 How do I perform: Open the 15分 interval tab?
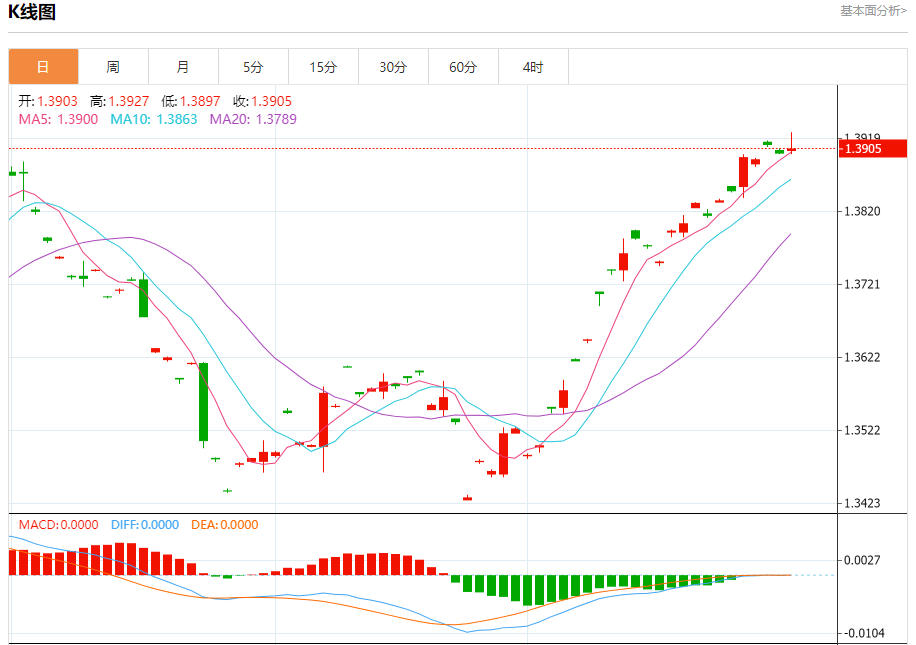pyautogui.click(x=323, y=67)
